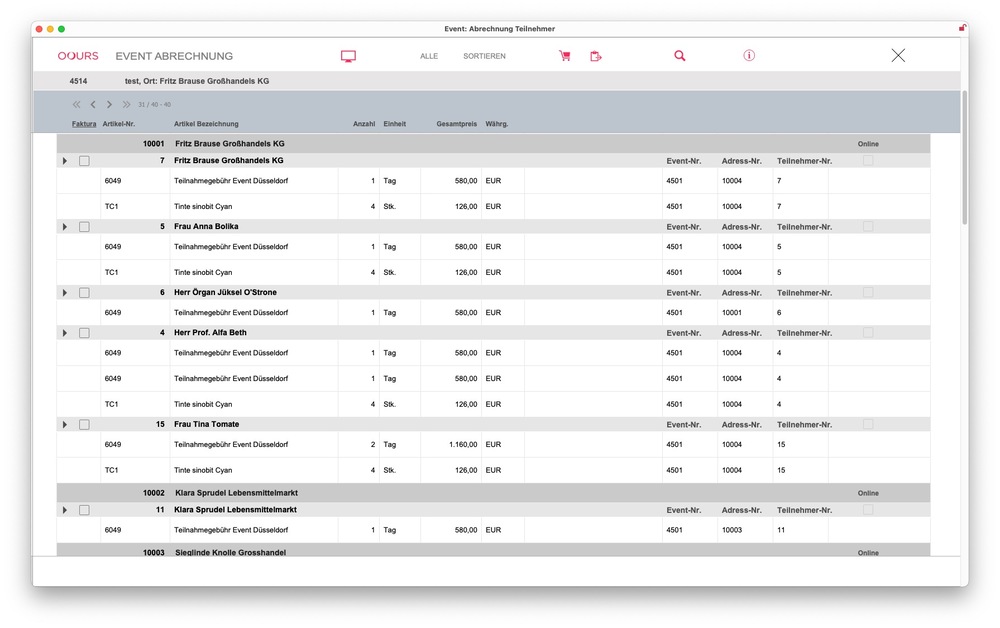Open the info circle icon
This screenshot has height=628, width=1000.
pos(749,56)
